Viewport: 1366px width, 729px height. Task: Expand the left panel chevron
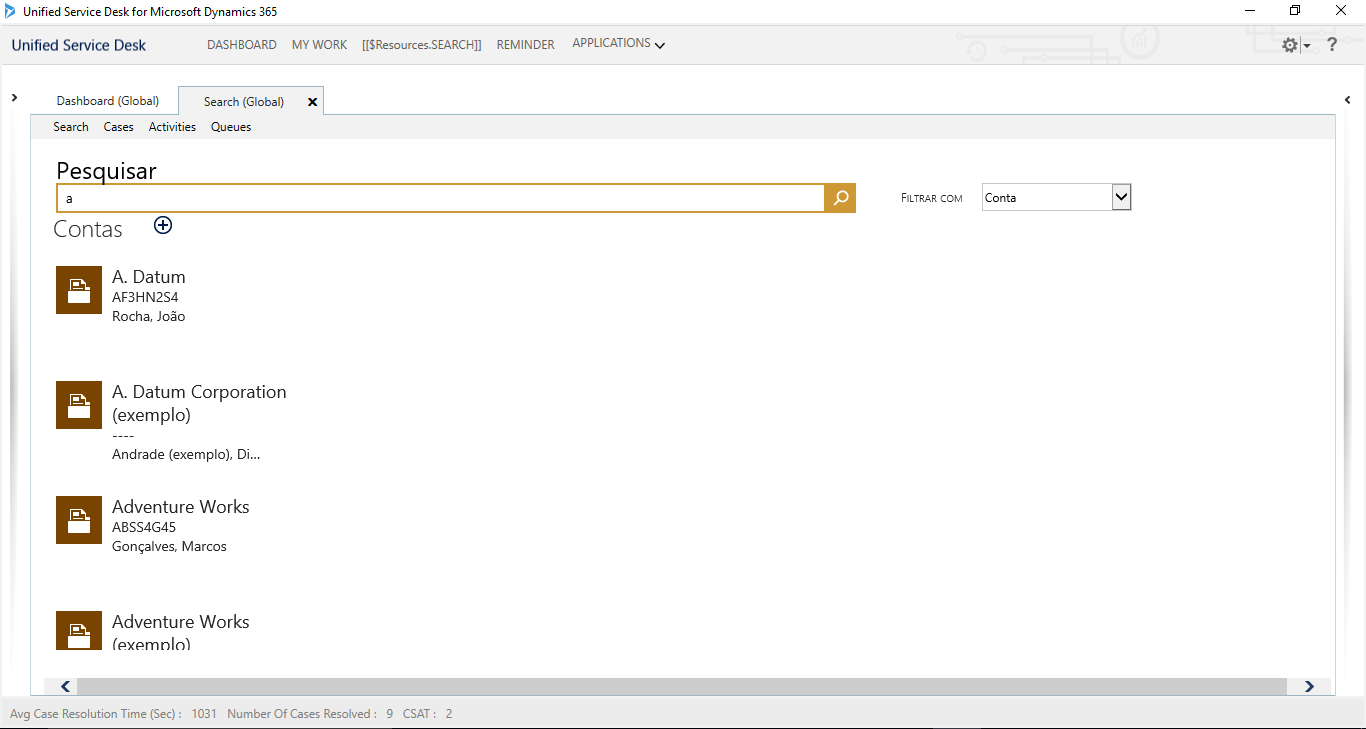pos(14,98)
